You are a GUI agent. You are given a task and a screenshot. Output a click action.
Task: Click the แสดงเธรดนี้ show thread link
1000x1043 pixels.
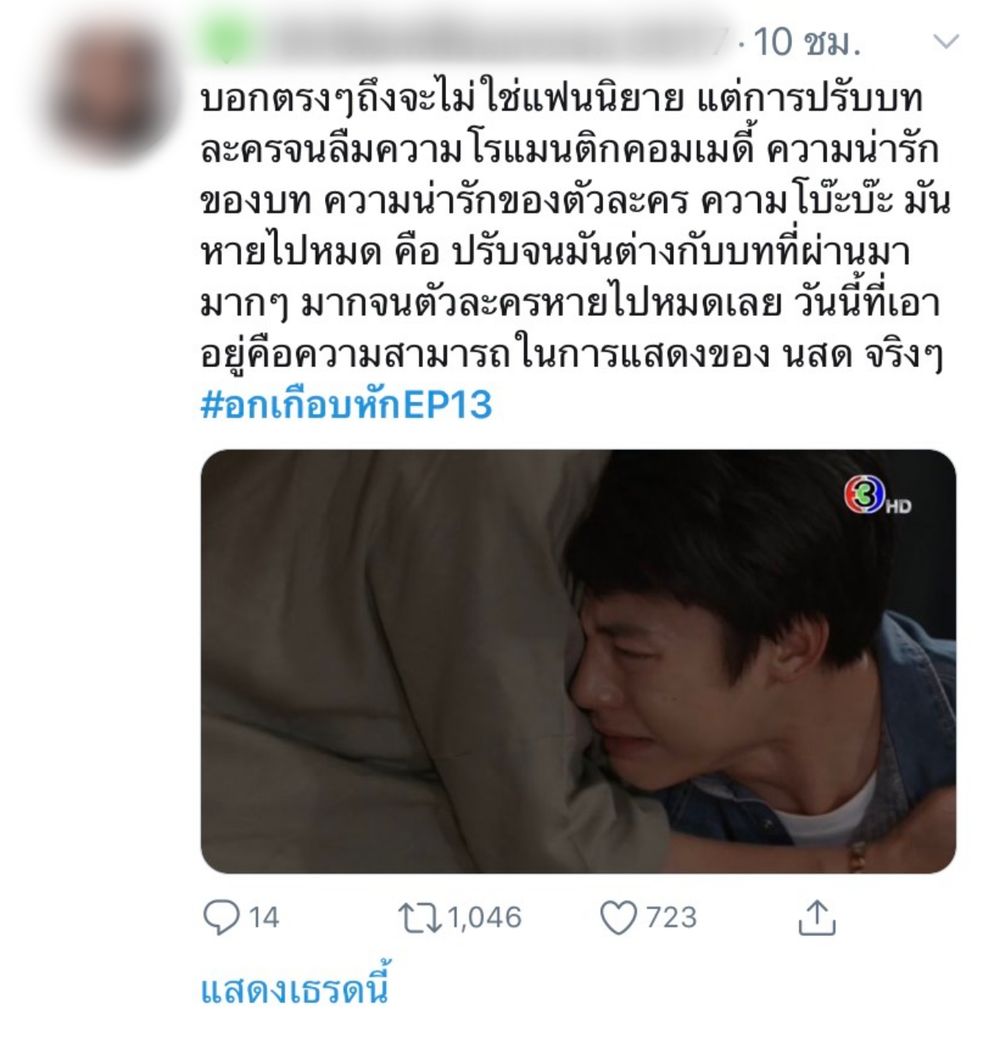(x=294, y=990)
